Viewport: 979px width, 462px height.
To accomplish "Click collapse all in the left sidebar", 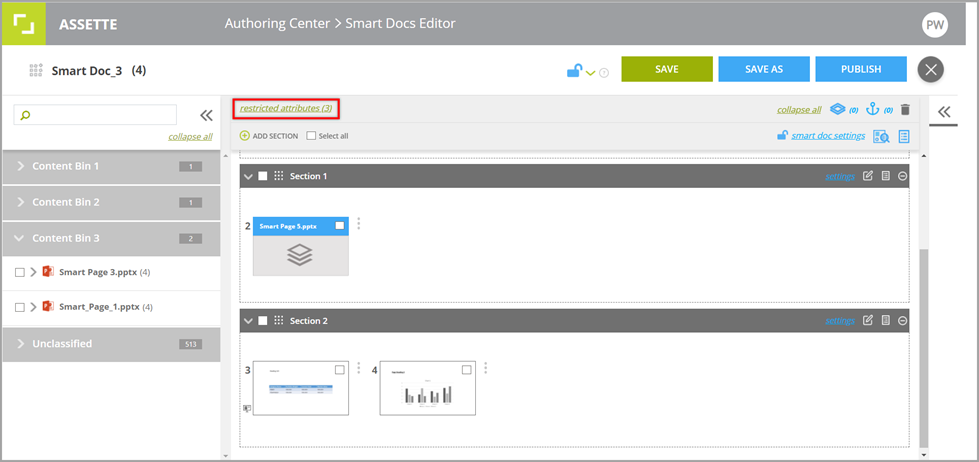I will click(190, 137).
